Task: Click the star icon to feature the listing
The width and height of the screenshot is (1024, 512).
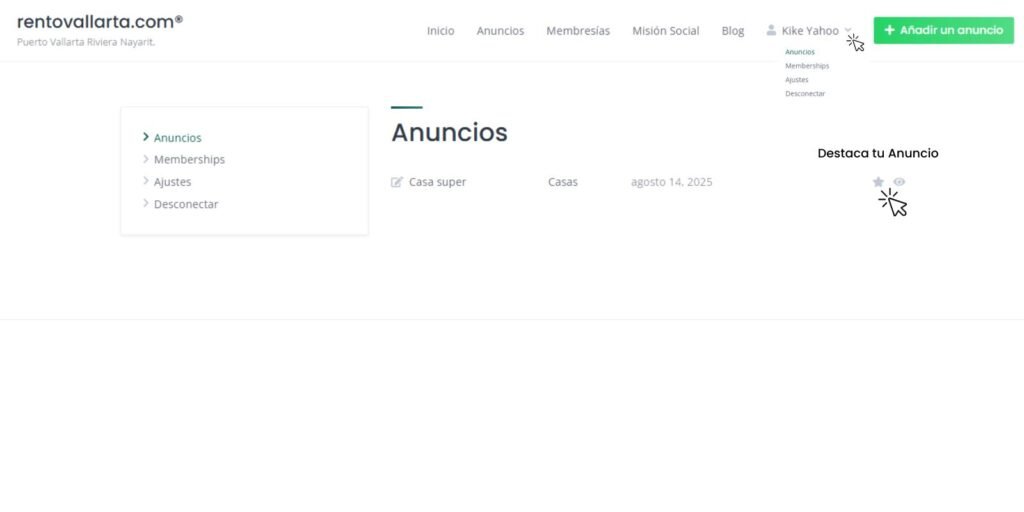Action: pyautogui.click(x=878, y=182)
